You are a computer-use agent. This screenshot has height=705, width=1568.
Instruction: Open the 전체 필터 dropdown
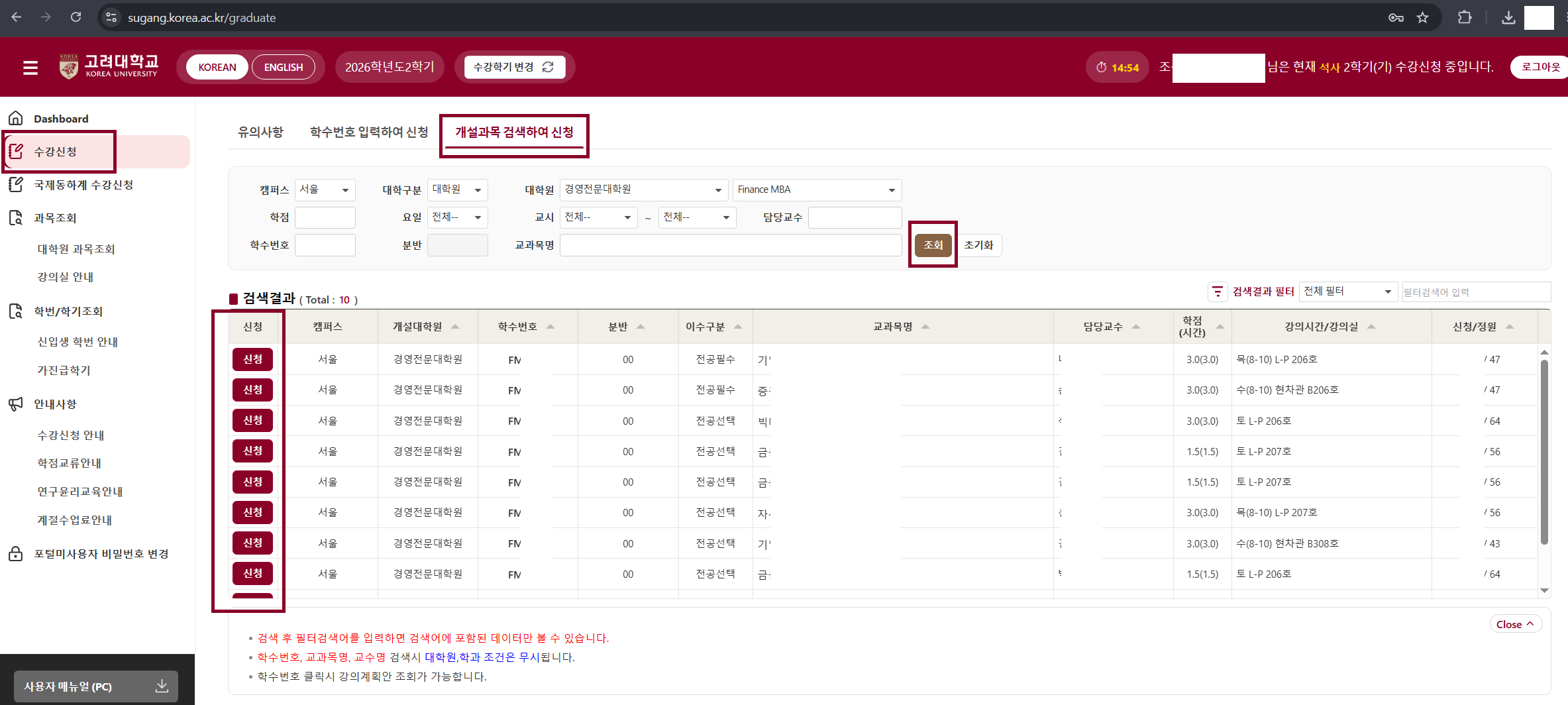(x=1348, y=292)
